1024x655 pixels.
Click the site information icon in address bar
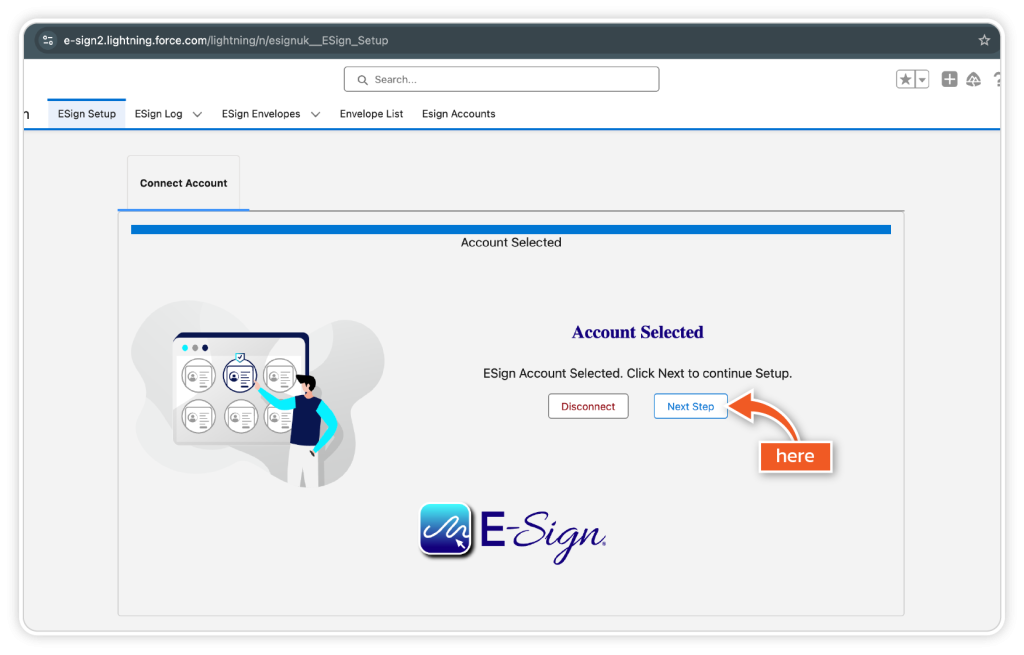point(48,41)
